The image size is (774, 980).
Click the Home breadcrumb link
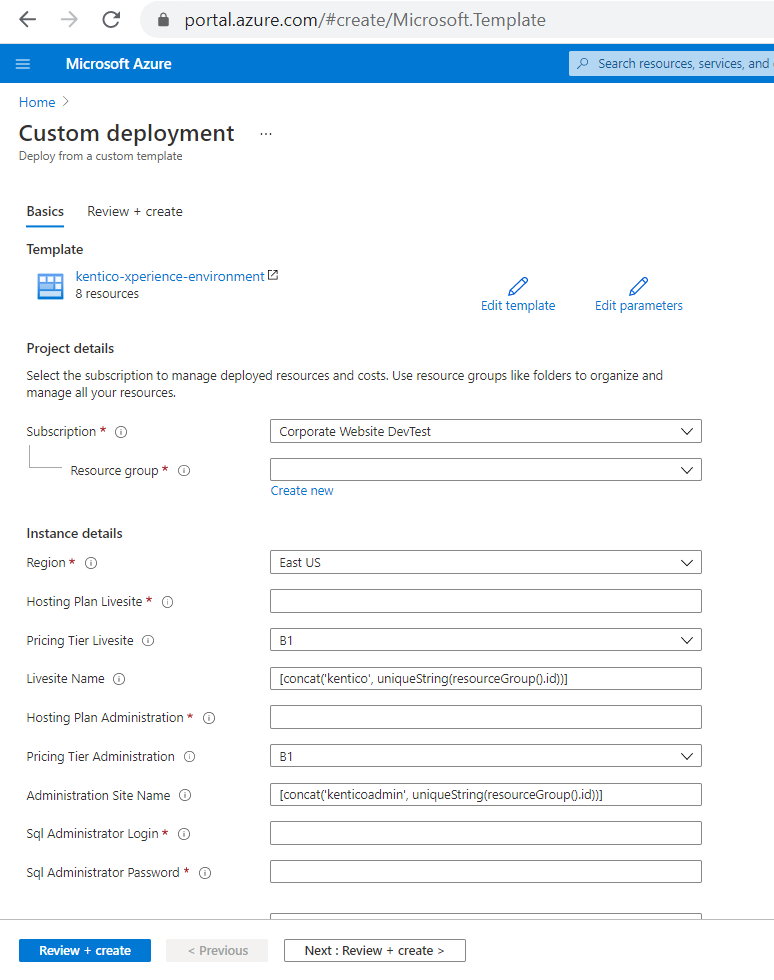[x=37, y=102]
